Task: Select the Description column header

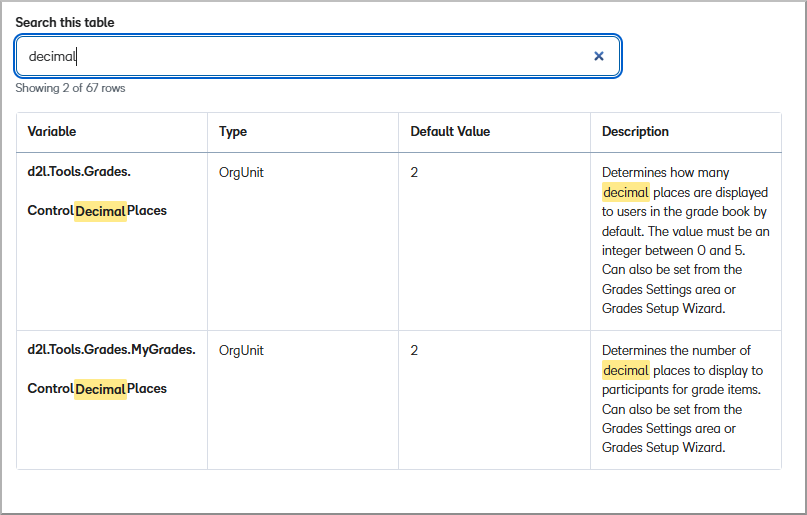Action: tap(686, 132)
